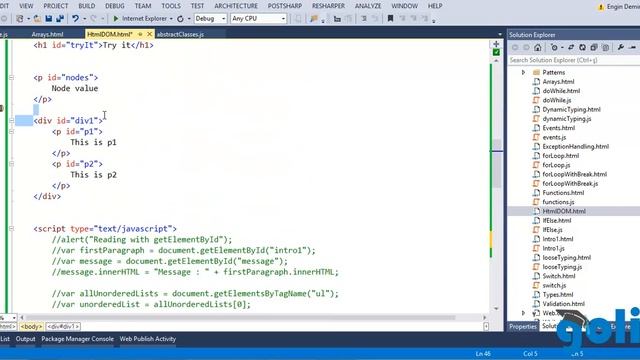The height and width of the screenshot is (360, 640).
Task: Switch to Arrays.html tab
Action: pos(47,34)
